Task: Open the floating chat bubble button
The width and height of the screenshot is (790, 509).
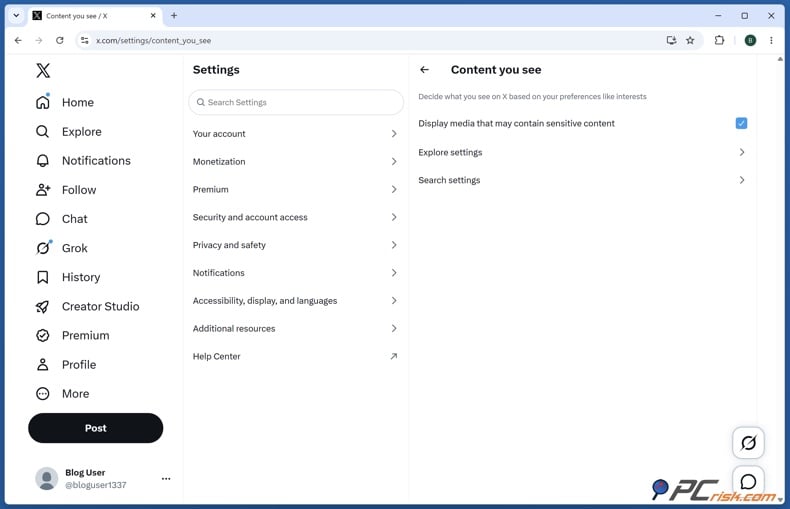Action: click(x=748, y=482)
